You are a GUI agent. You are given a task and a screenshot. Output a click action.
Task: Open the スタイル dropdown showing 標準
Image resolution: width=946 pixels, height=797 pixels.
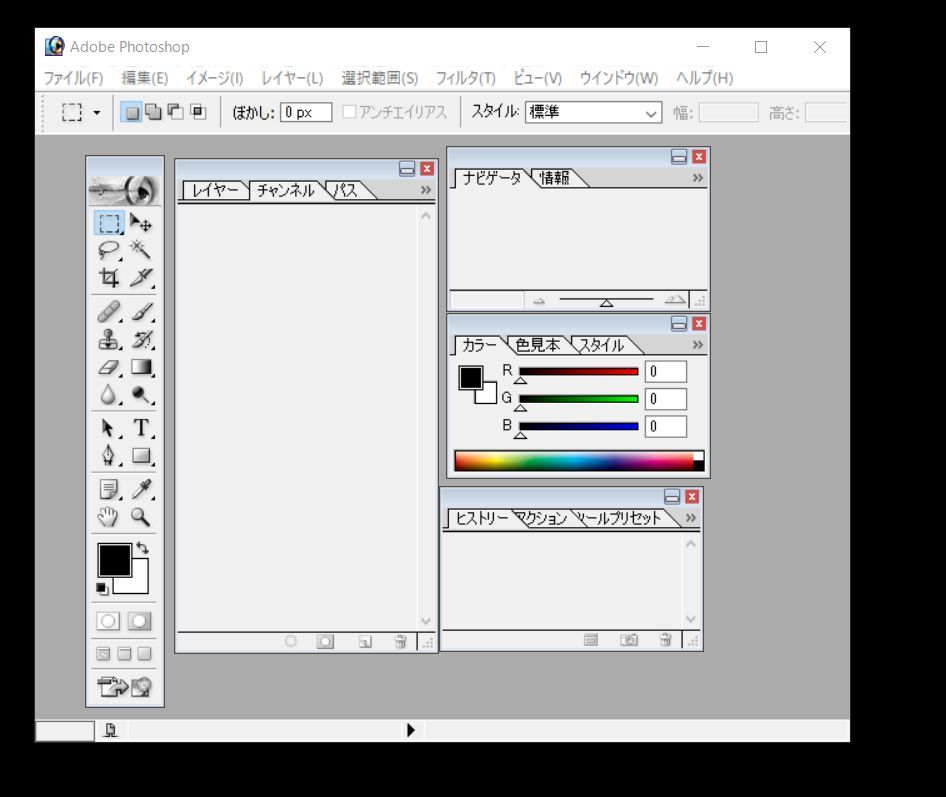tap(594, 112)
